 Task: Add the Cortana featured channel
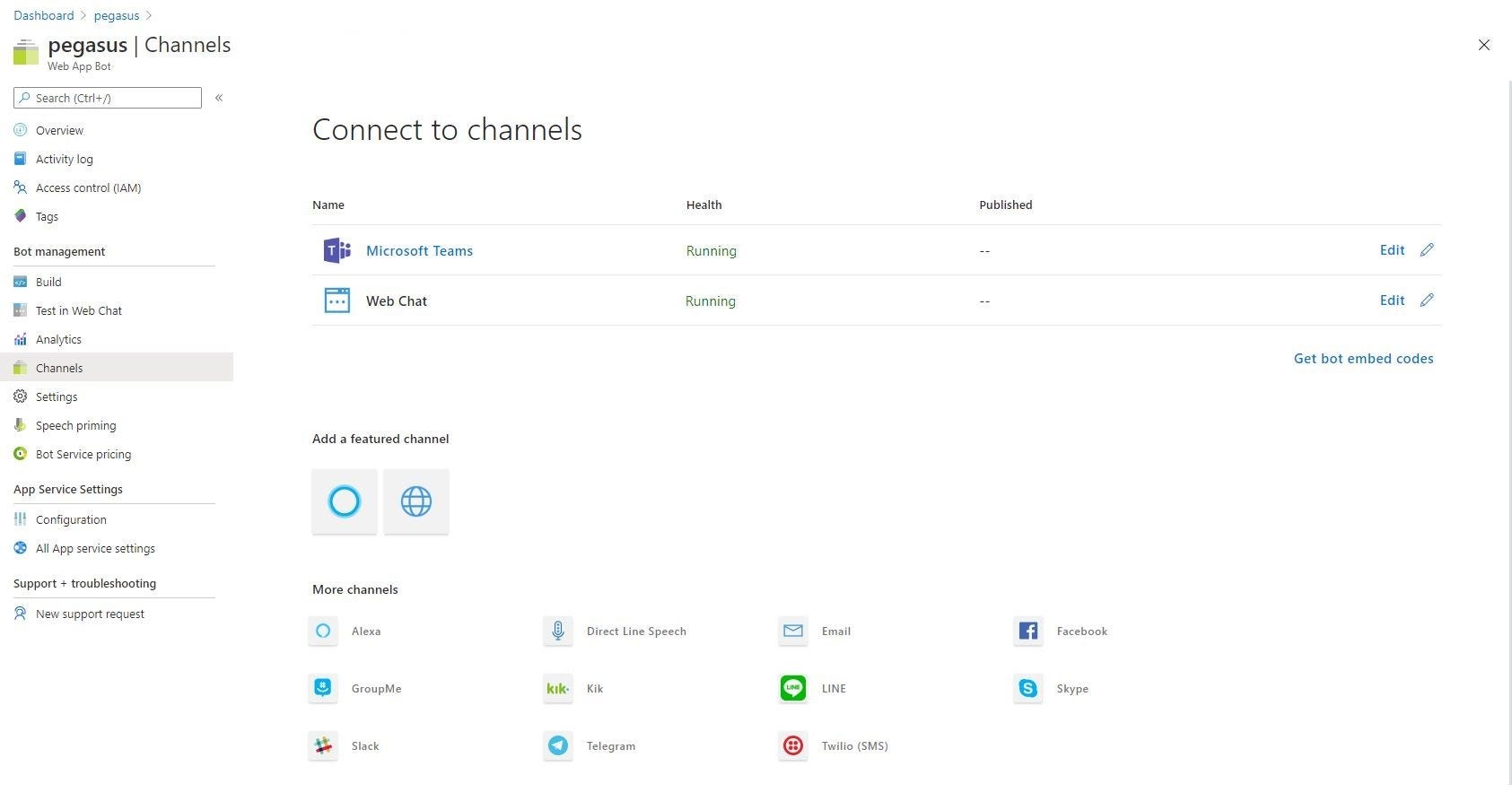[345, 501]
